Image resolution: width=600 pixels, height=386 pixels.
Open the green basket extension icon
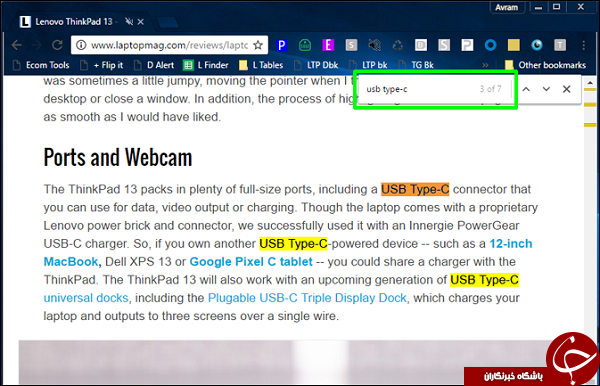click(x=305, y=45)
